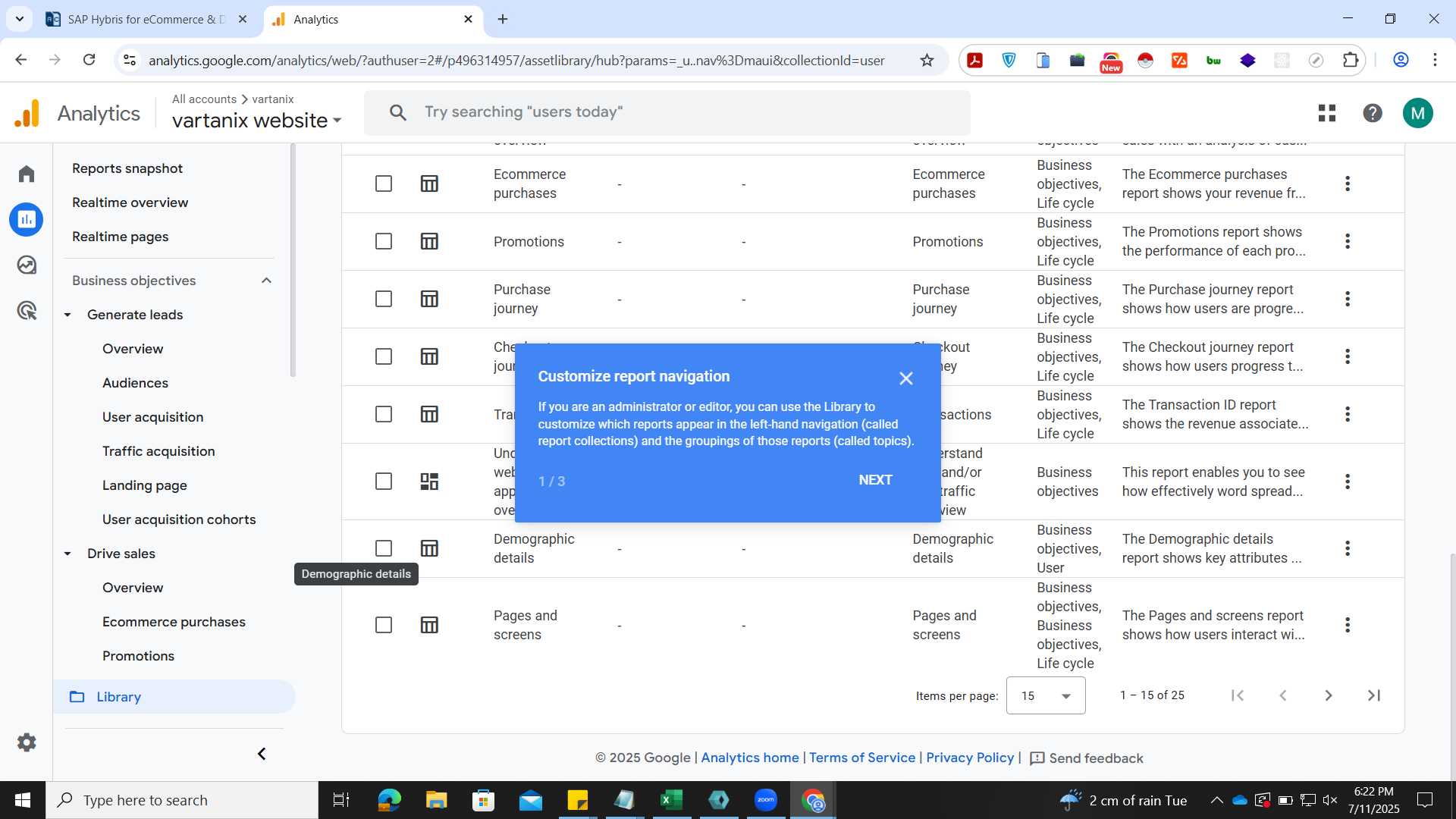
Task: Open Admin settings gear icon
Action: point(27,742)
